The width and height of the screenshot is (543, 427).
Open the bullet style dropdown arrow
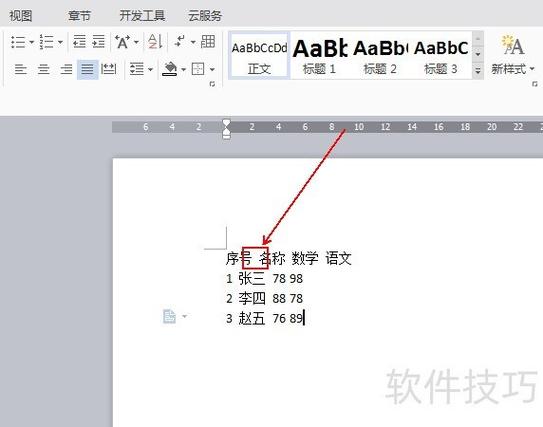tap(32, 42)
